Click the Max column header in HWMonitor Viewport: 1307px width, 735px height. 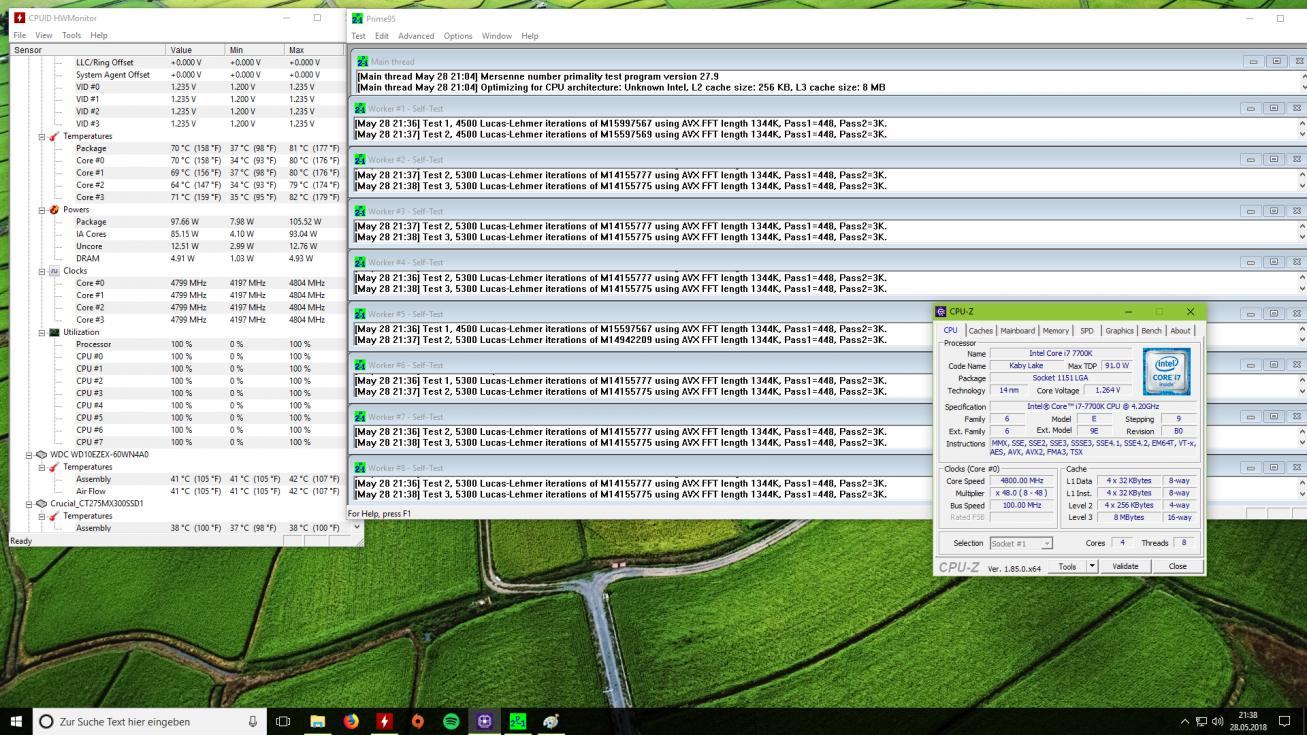click(314, 50)
